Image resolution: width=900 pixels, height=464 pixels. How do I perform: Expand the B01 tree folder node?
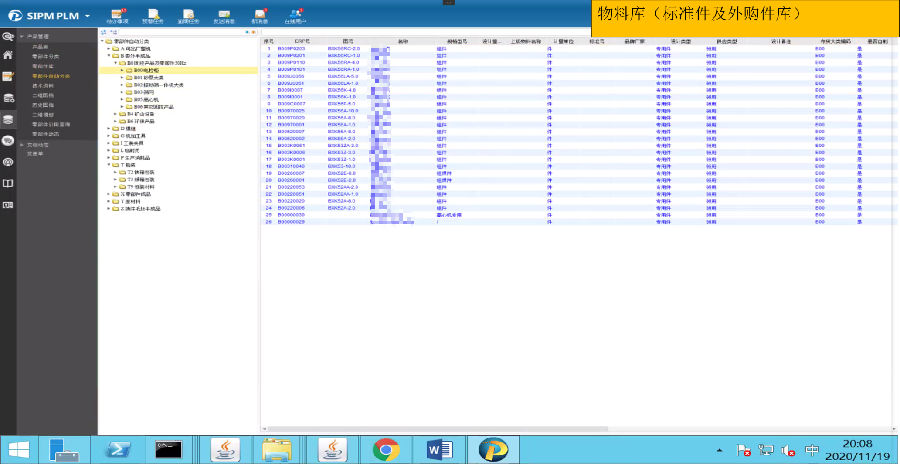tap(121, 79)
